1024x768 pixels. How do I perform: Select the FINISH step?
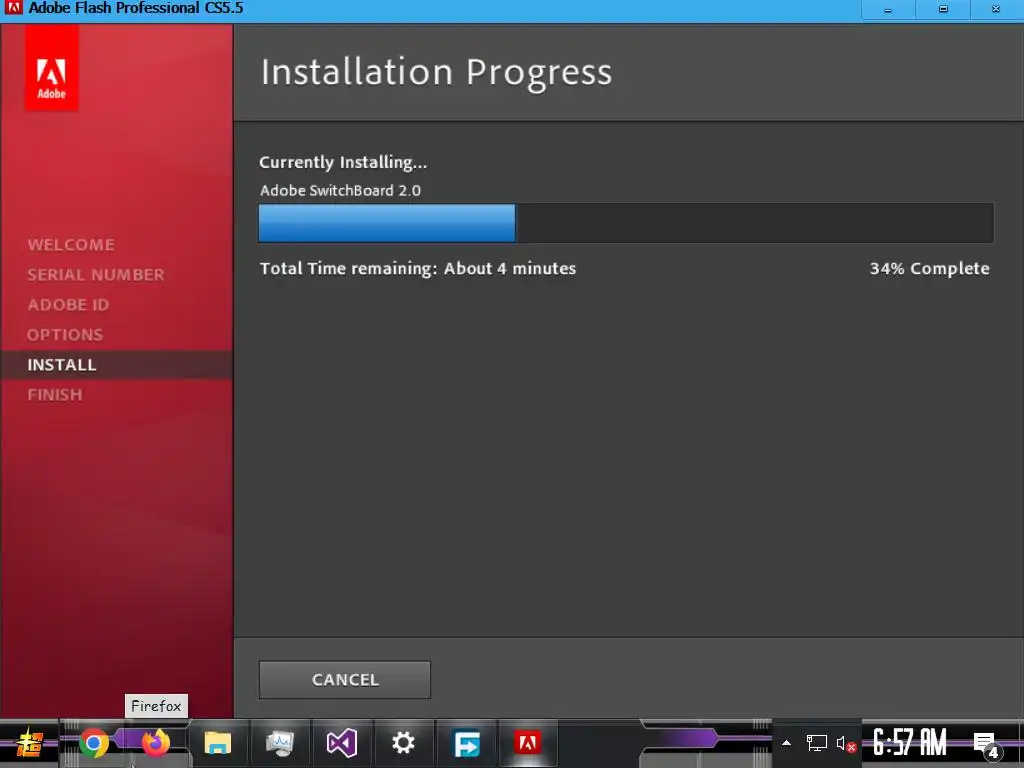pyautogui.click(x=55, y=395)
